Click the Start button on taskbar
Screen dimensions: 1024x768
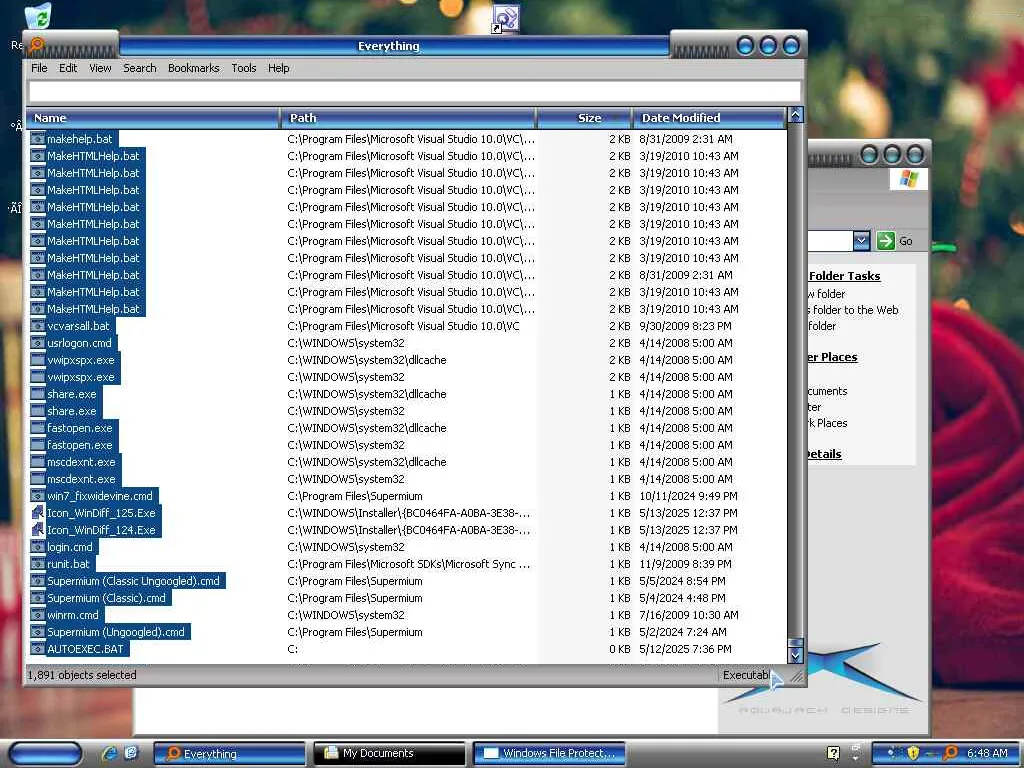(x=46, y=754)
